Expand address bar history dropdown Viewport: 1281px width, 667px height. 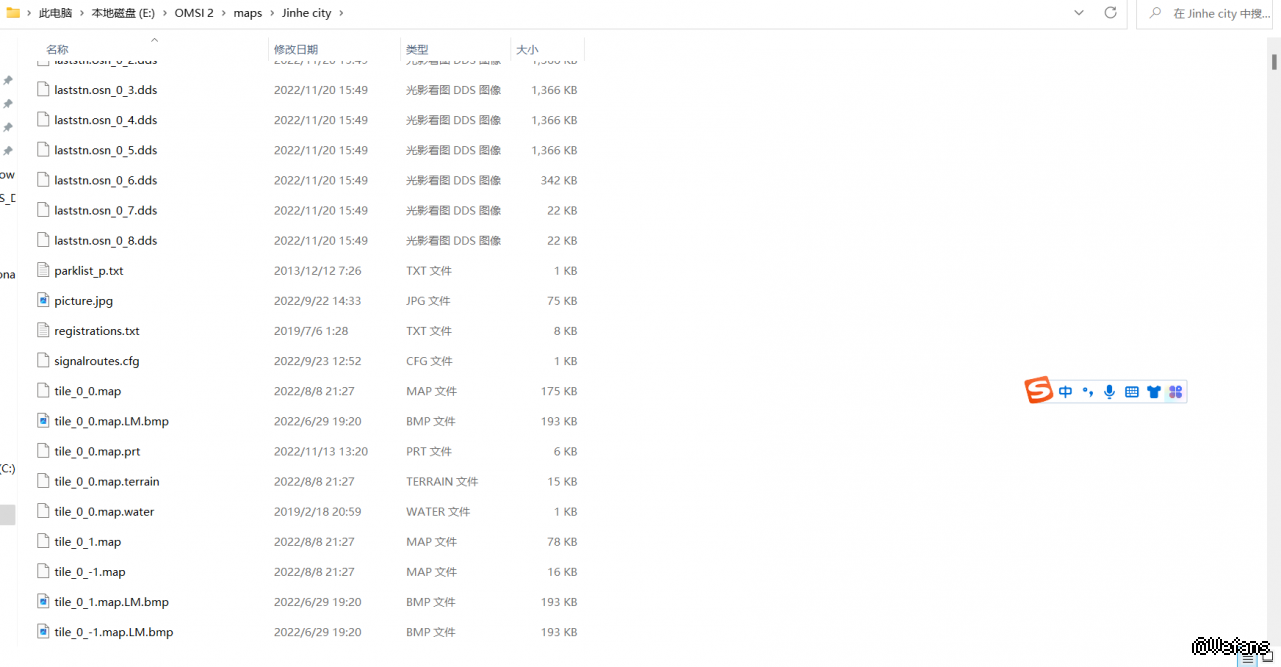(x=1079, y=13)
